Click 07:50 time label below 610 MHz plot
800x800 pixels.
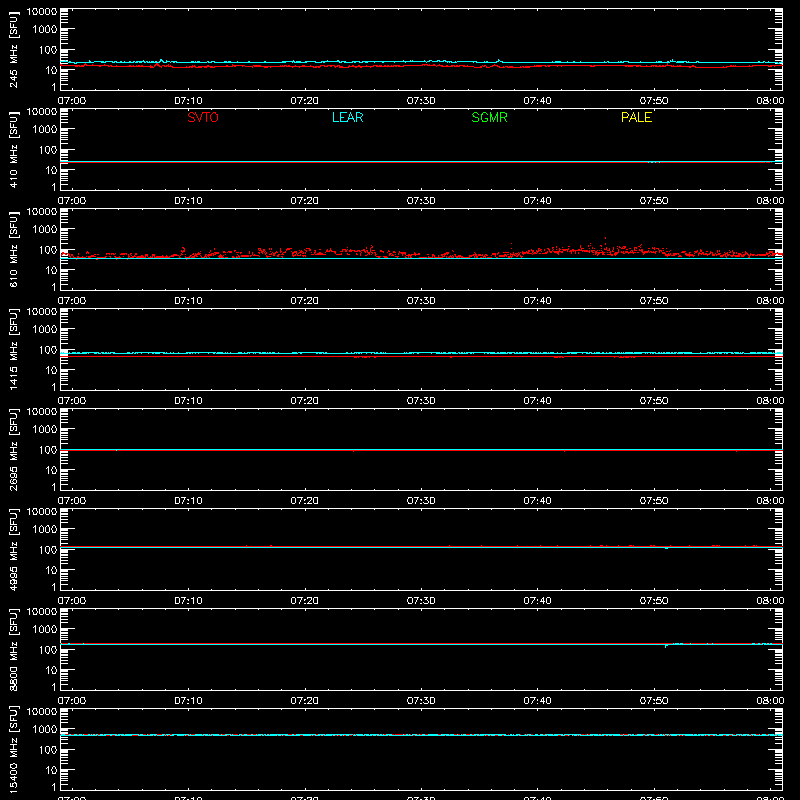(x=654, y=301)
